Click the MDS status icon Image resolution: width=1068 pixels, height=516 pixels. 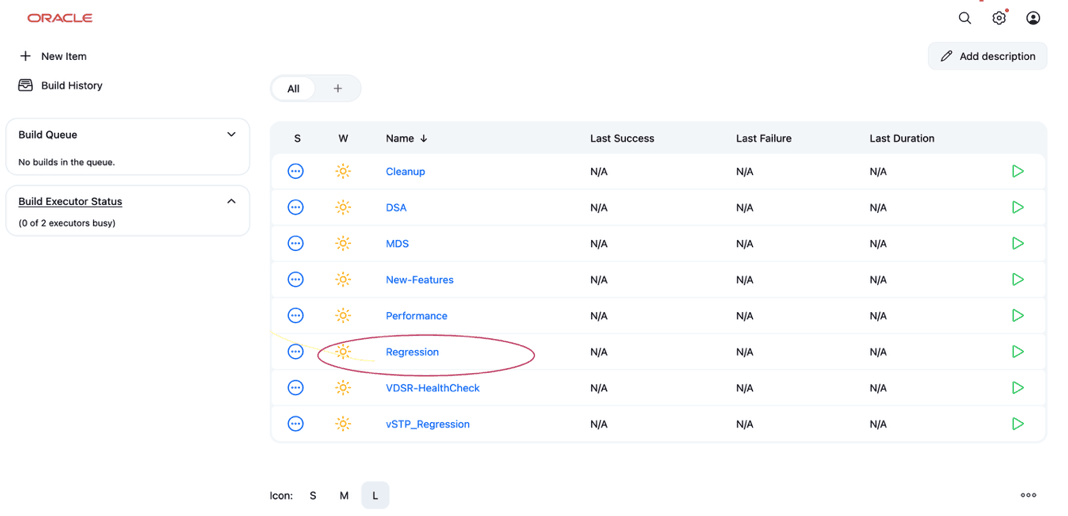click(x=296, y=244)
